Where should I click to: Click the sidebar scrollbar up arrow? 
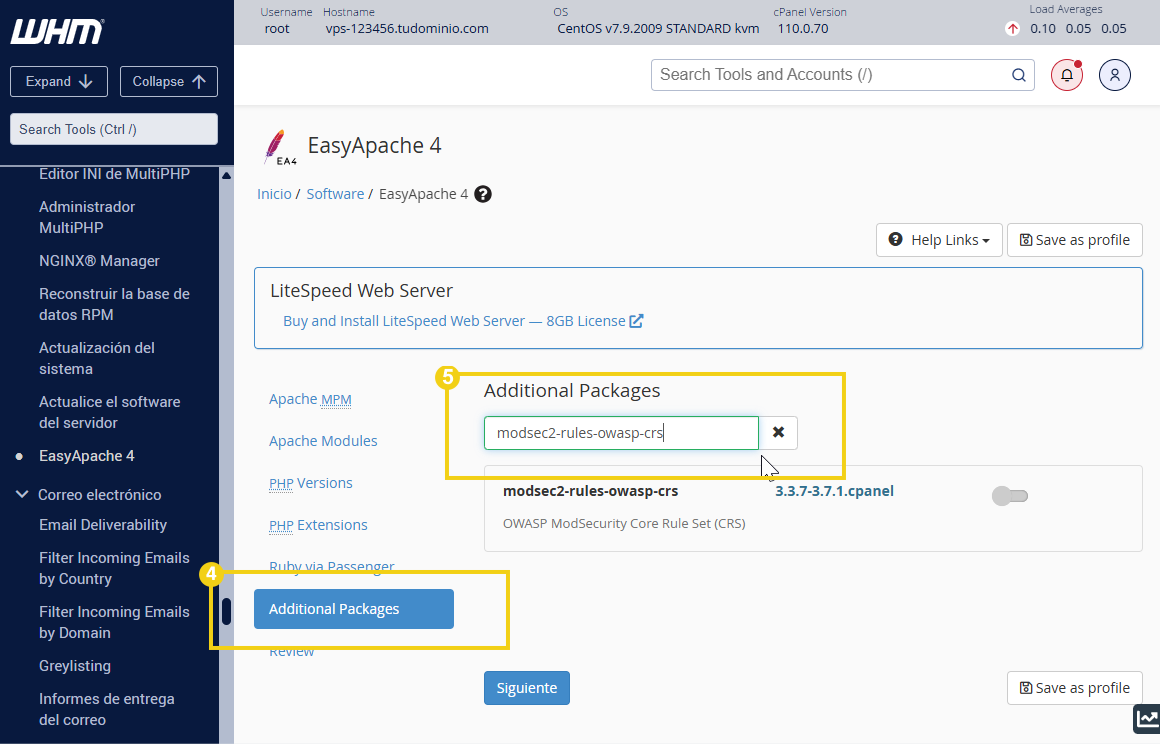coord(226,176)
